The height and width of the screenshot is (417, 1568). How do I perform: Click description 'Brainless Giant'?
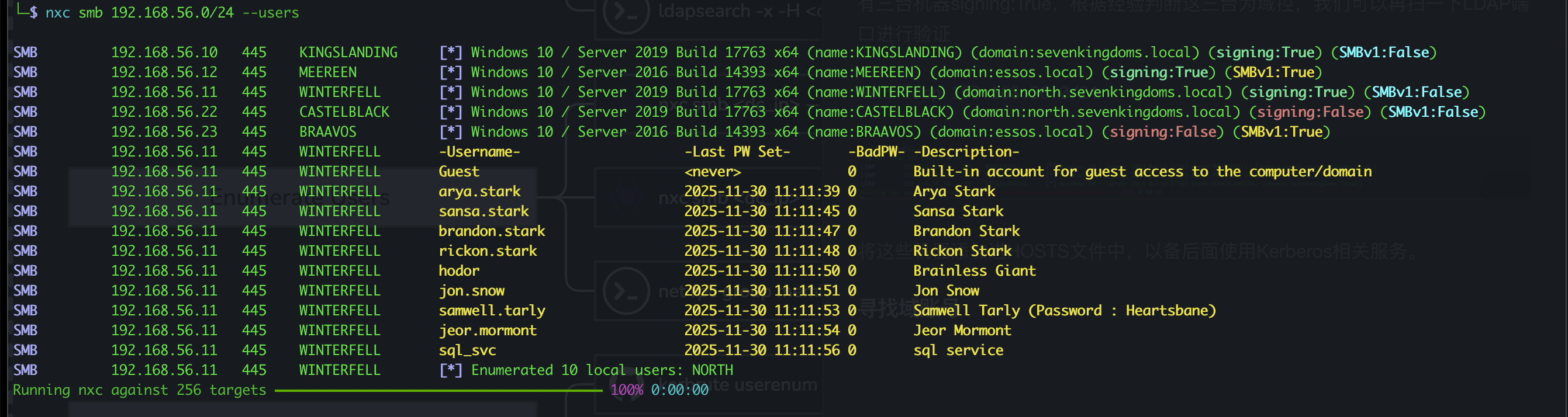tap(975, 271)
